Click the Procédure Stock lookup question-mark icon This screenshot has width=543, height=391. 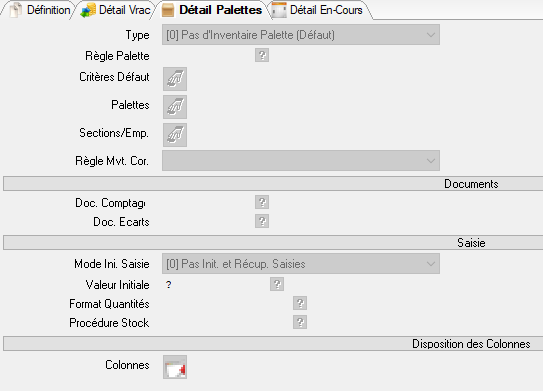tap(300, 322)
